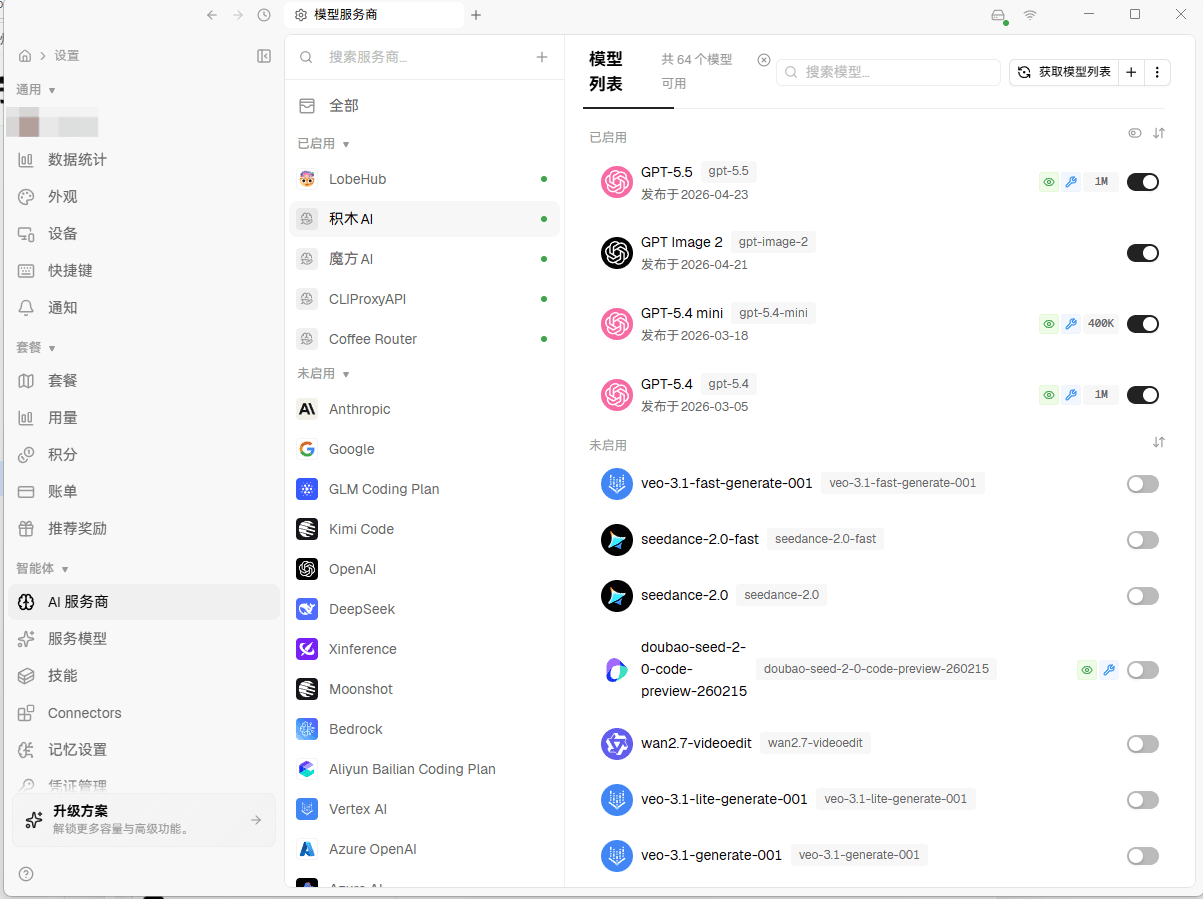Open the history clock icon
Screen dimensions: 1203x899
[264, 15]
